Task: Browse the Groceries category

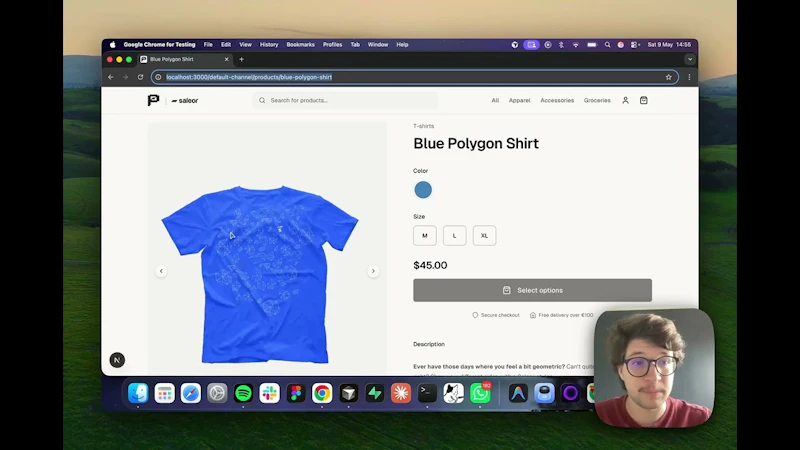Action: click(597, 101)
